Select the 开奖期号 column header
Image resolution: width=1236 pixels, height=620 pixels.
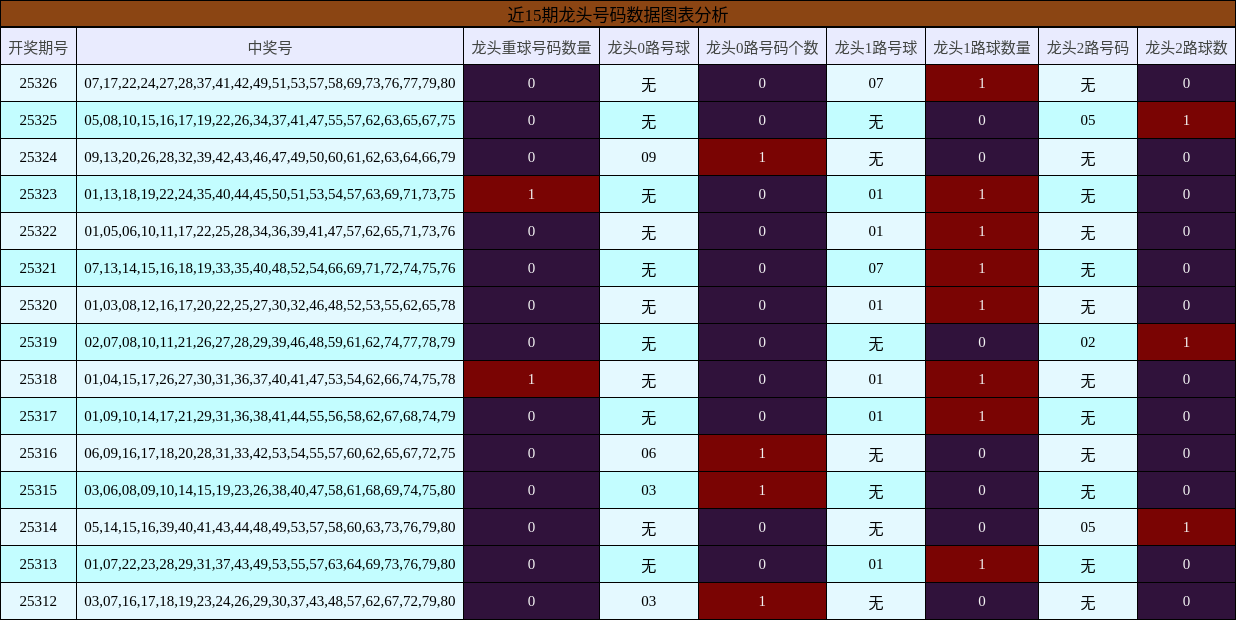pos(40,47)
